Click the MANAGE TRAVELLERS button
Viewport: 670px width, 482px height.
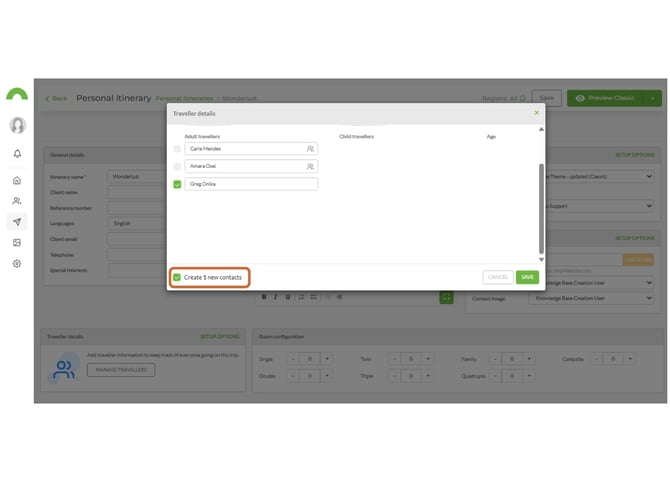pyautogui.click(x=121, y=370)
